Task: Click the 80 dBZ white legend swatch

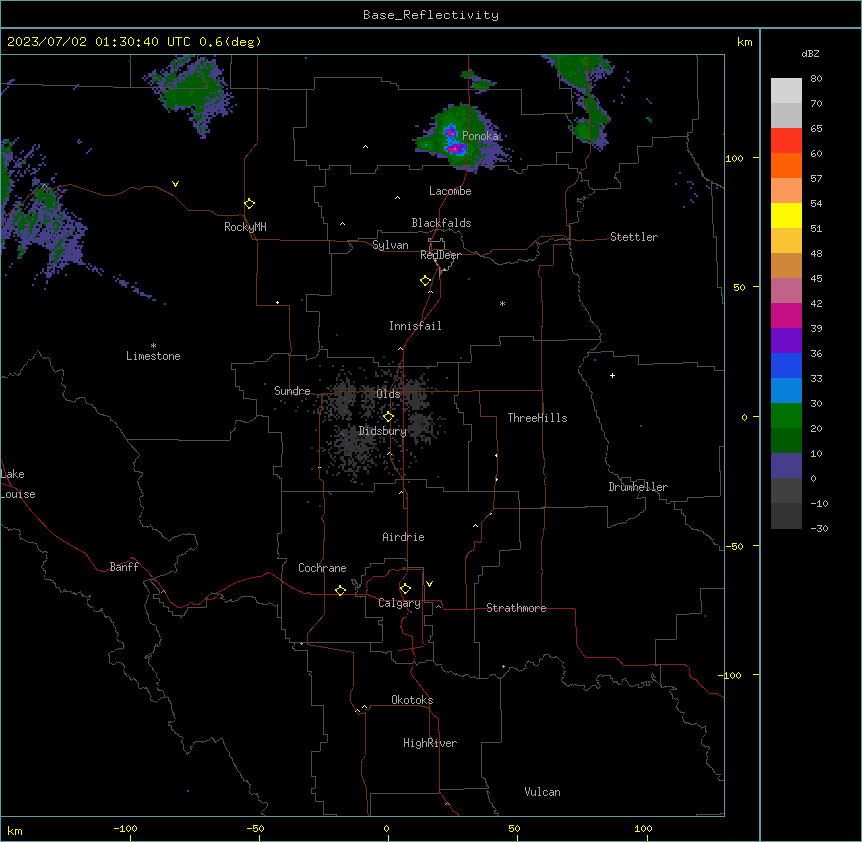Action: pyautogui.click(x=786, y=91)
